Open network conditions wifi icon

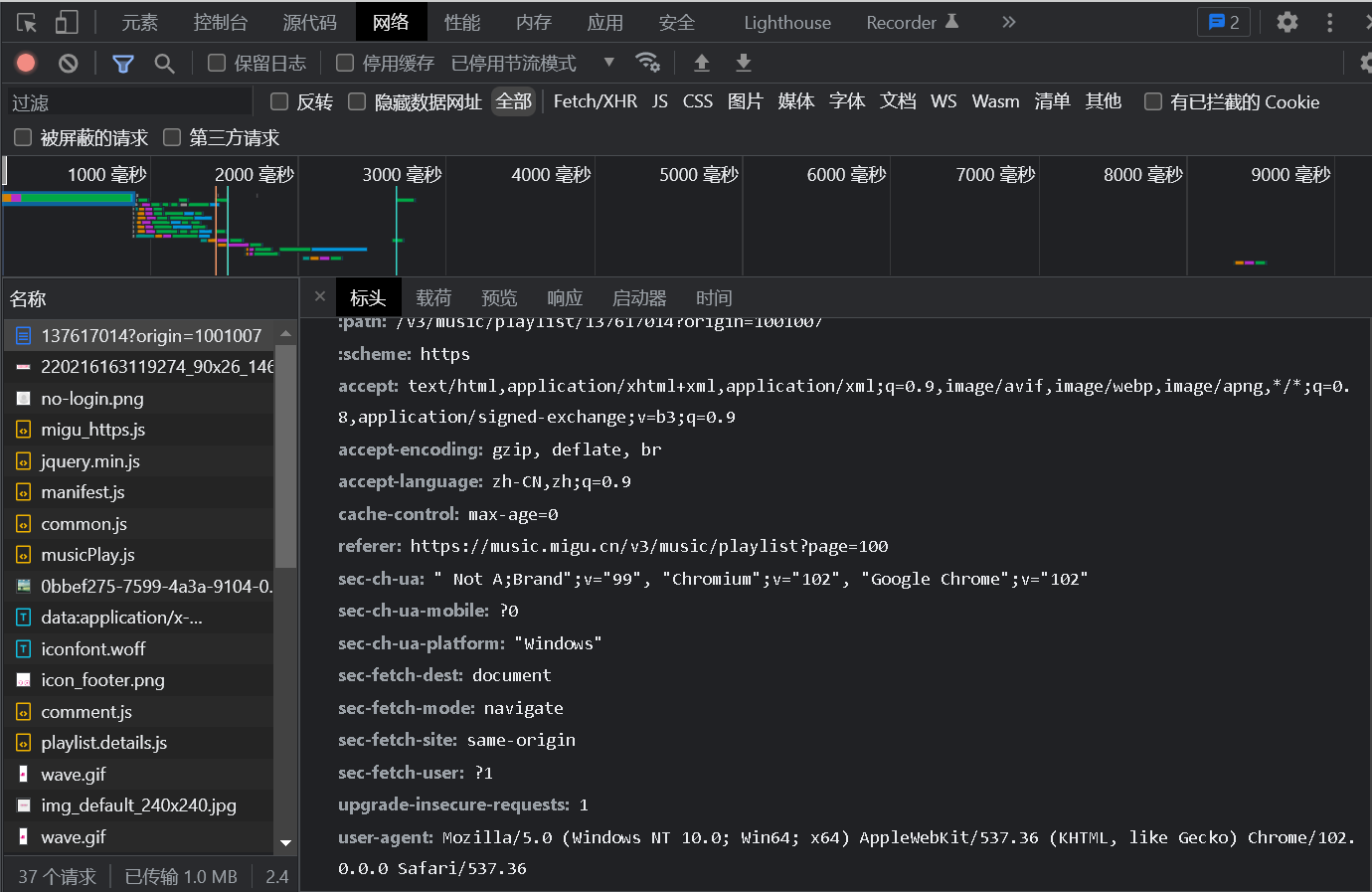(x=647, y=63)
